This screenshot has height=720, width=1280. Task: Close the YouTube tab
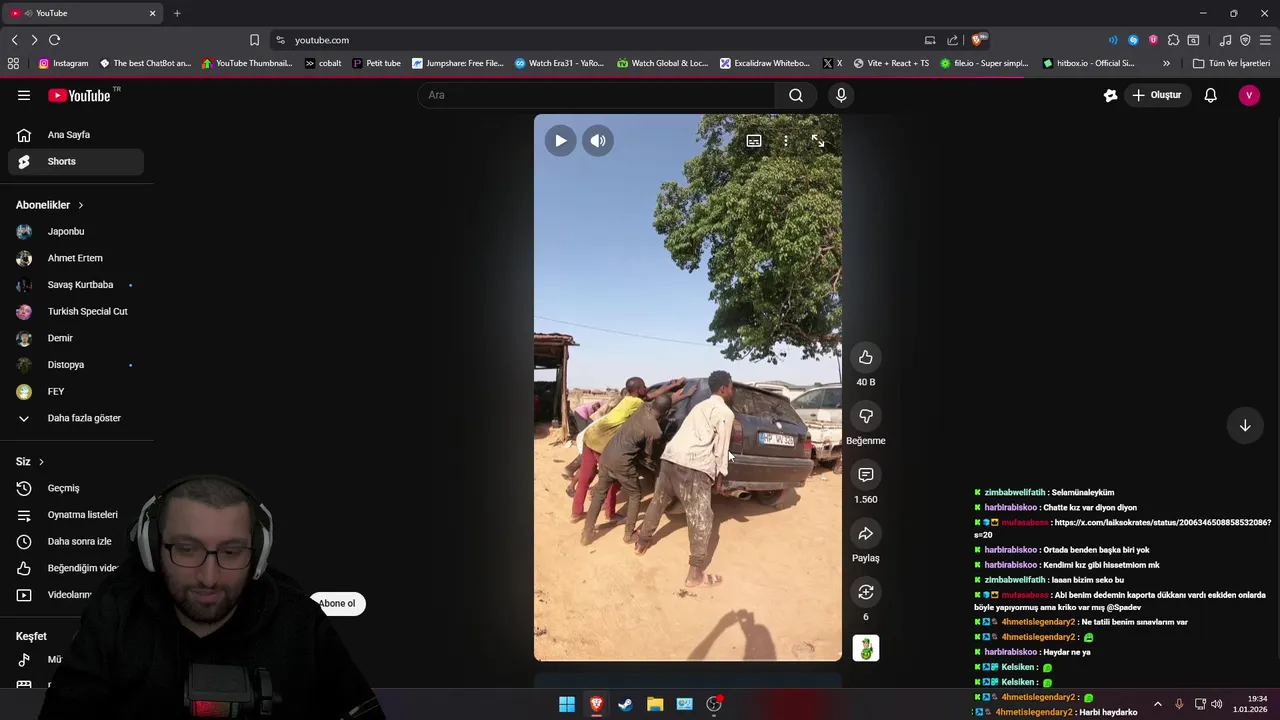point(152,13)
